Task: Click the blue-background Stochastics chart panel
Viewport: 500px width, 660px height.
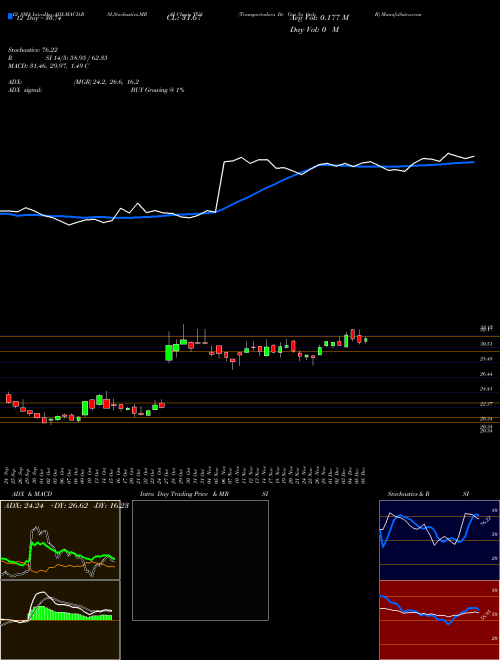Action: 439,540
